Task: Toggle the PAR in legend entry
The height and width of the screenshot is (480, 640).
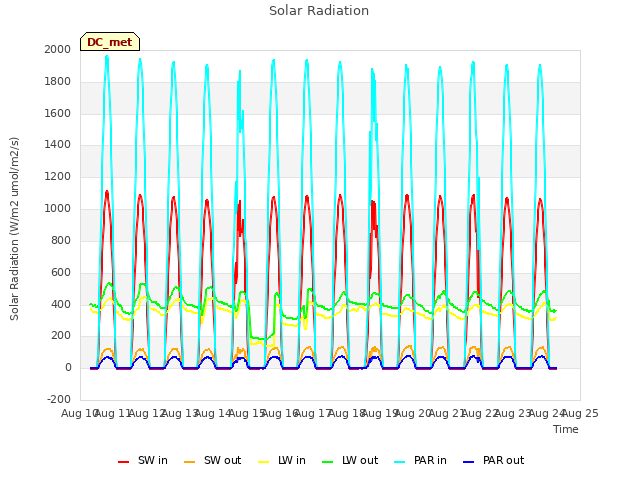Action: [420, 460]
